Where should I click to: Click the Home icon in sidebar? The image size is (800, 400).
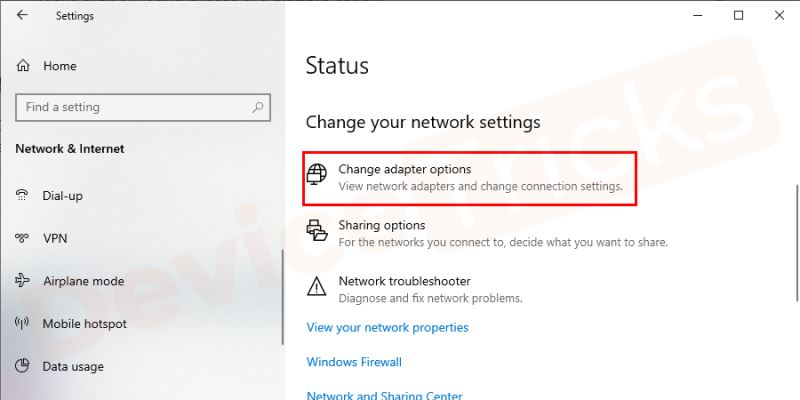23,66
